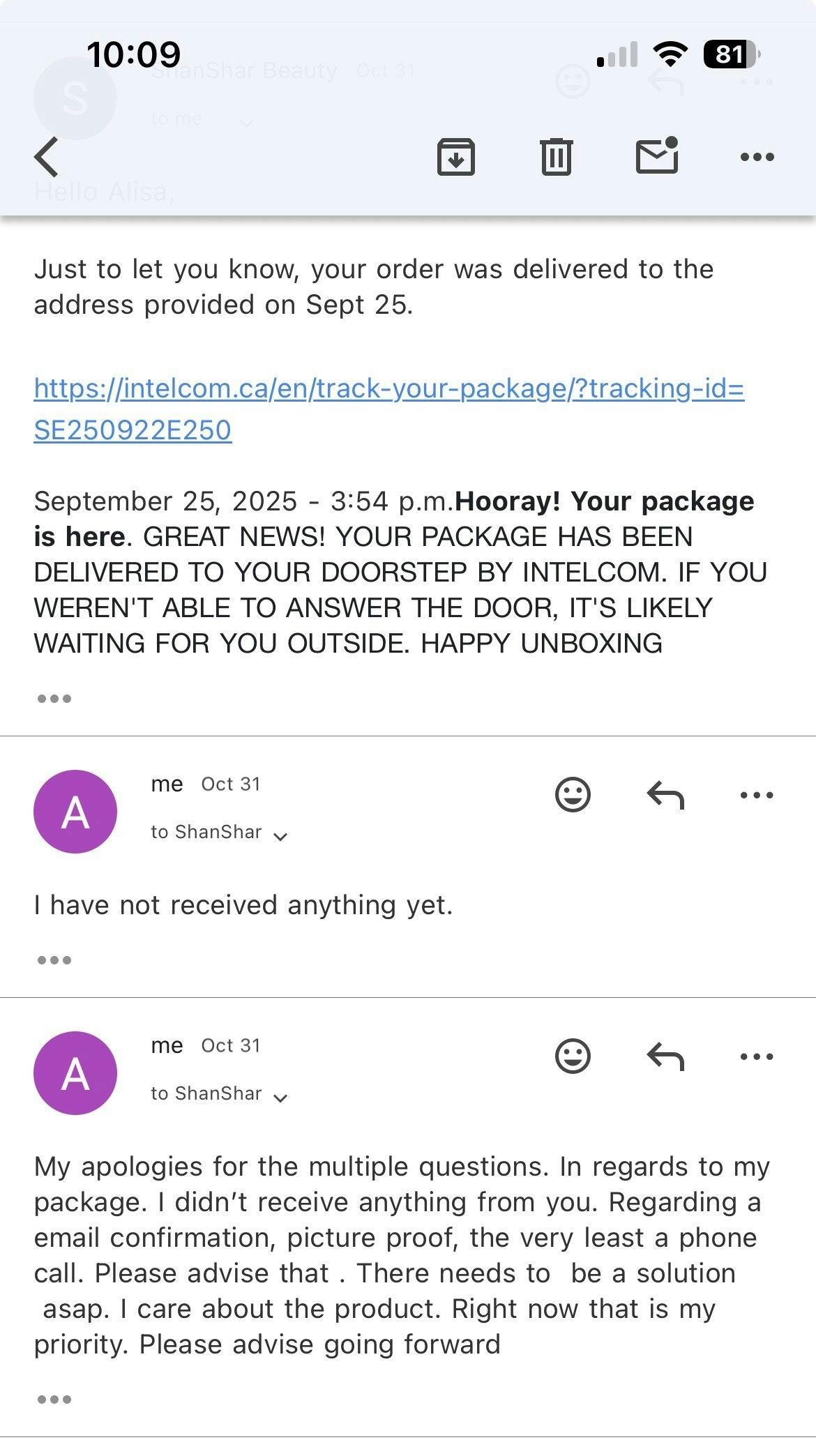Add emoji reaction to "I have not received" email

coord(573,794)
